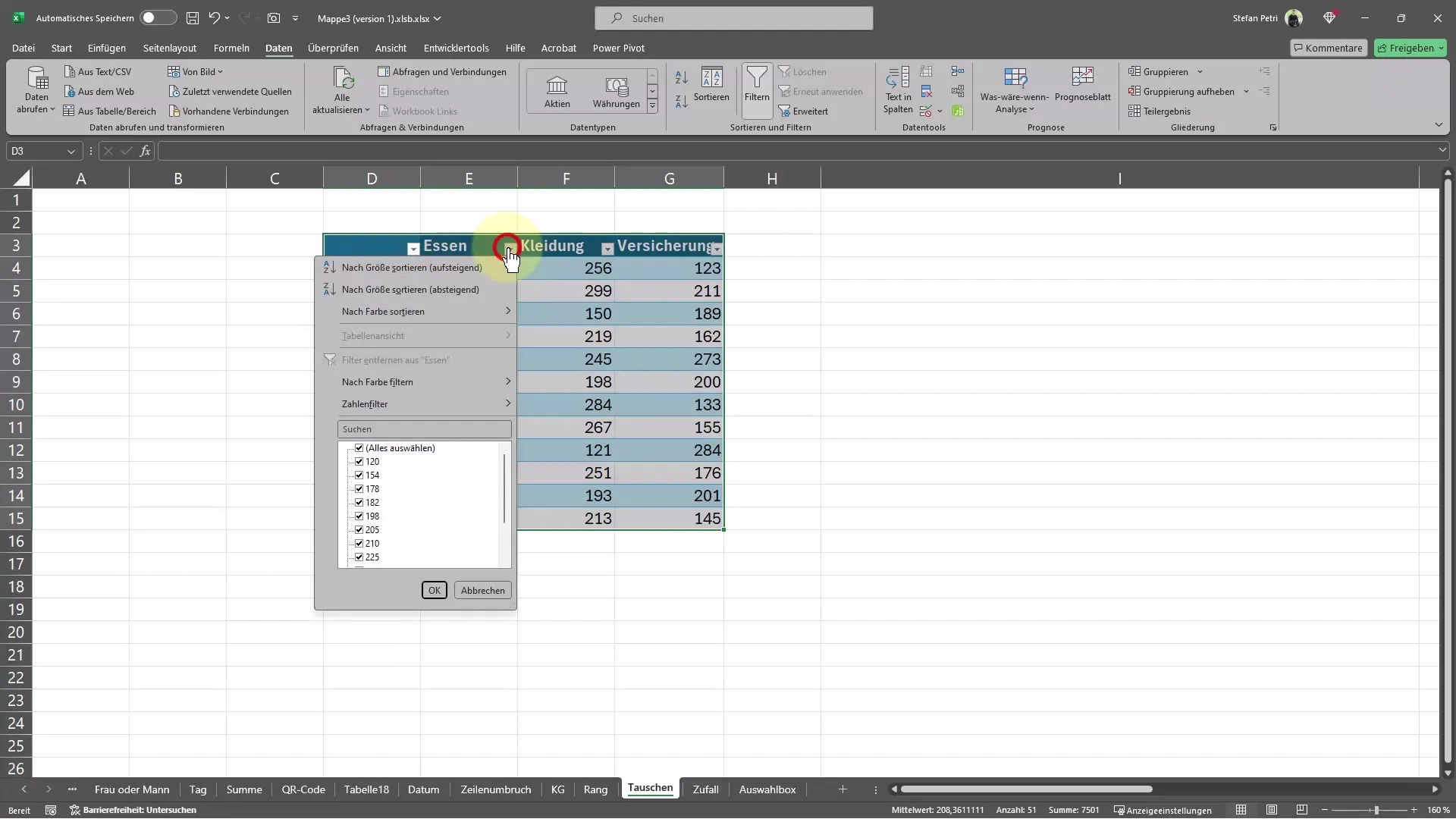Open the Einfügen ribbon tab
This screenshot has width=1456, height=819.
pos(107,48)
